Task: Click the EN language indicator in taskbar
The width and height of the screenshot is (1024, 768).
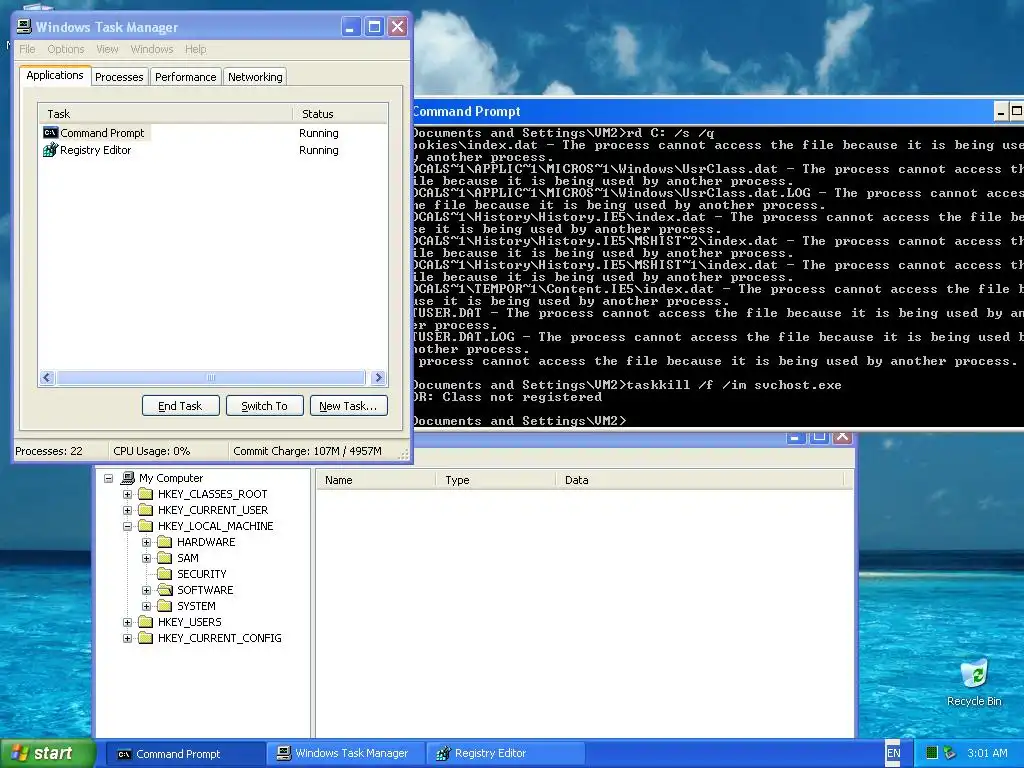Action: click(893, 753)
